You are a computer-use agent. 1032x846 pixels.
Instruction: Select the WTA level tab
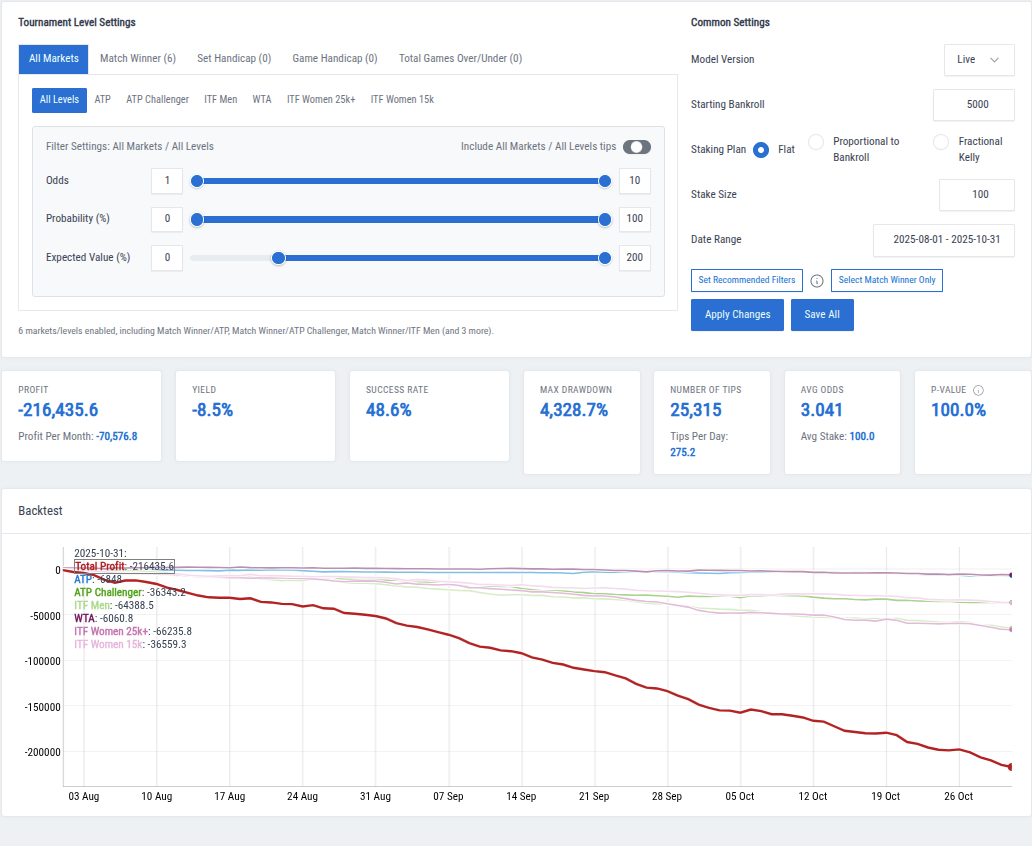260,99
